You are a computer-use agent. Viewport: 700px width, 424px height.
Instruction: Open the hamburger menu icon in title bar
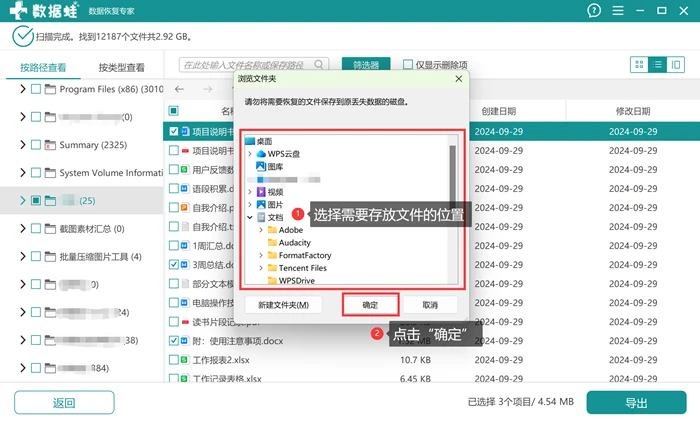(618, 10)
